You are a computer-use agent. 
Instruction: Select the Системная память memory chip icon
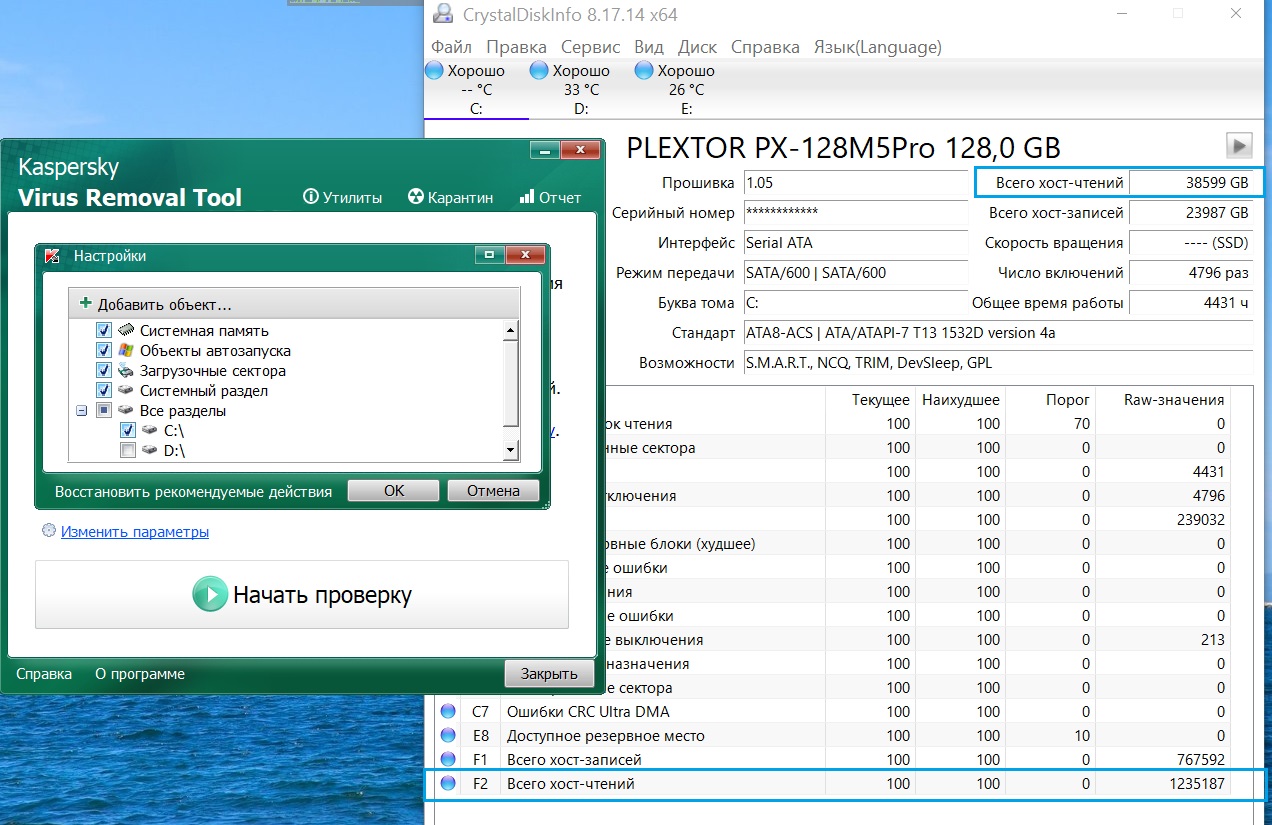[x=126, y=330]
